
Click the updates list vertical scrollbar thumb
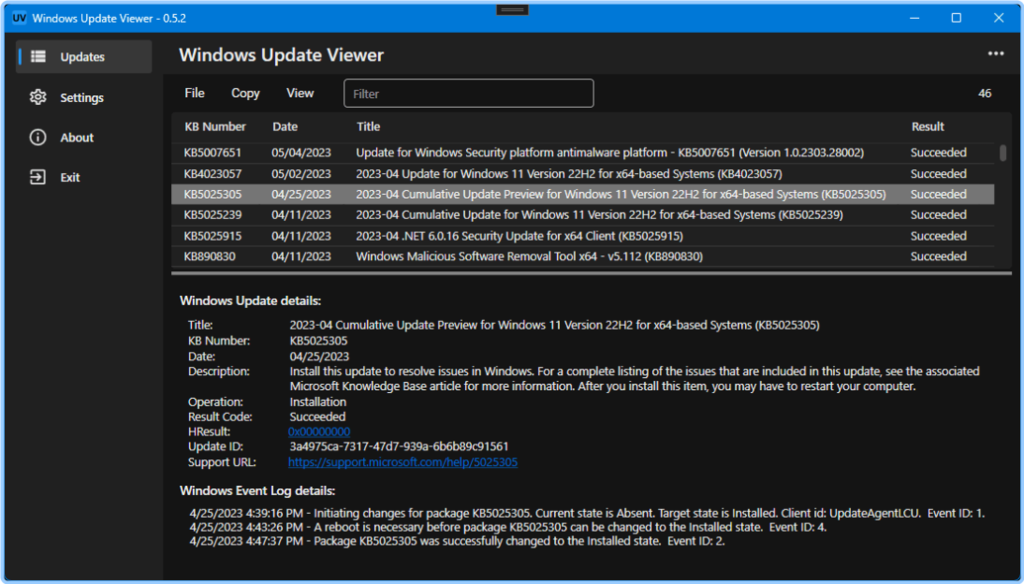tap(1003, 153)
